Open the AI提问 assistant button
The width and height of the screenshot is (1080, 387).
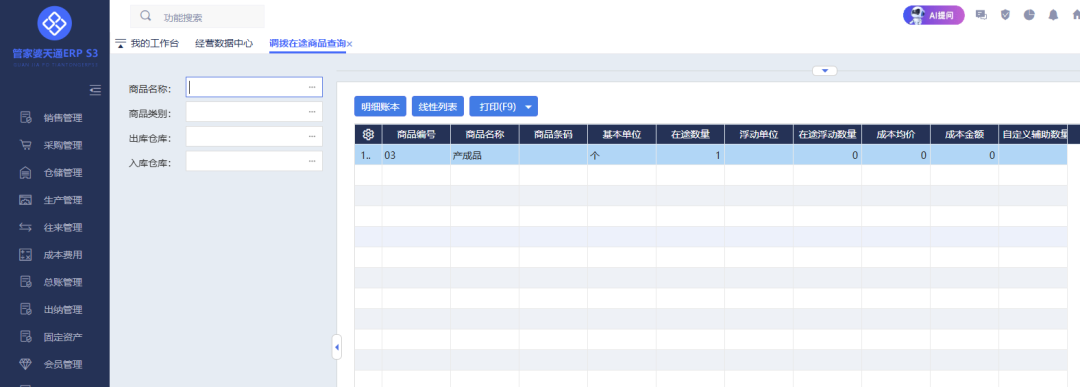[934, 15]
